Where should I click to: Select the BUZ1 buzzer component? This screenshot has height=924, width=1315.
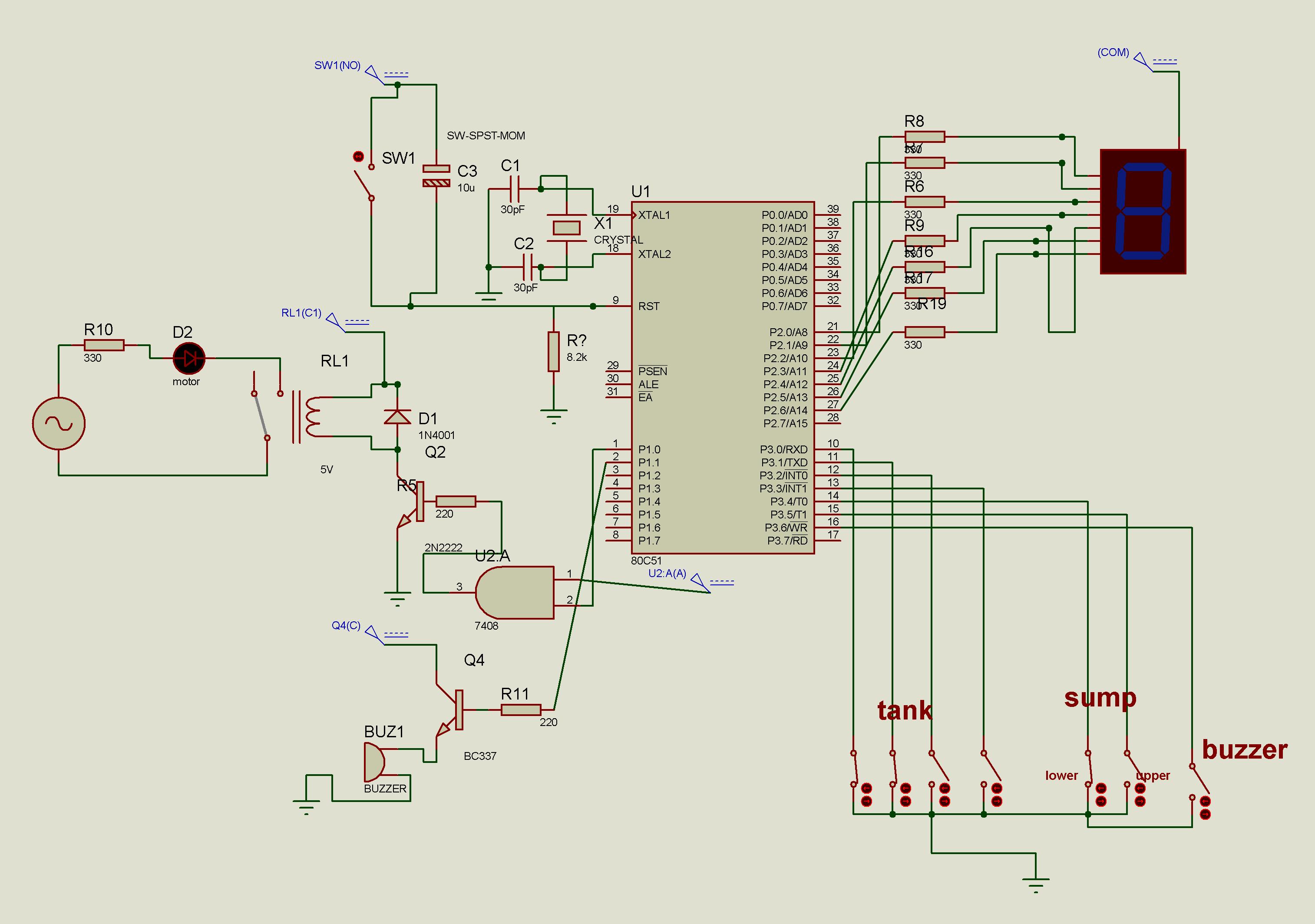coord(374,762)
